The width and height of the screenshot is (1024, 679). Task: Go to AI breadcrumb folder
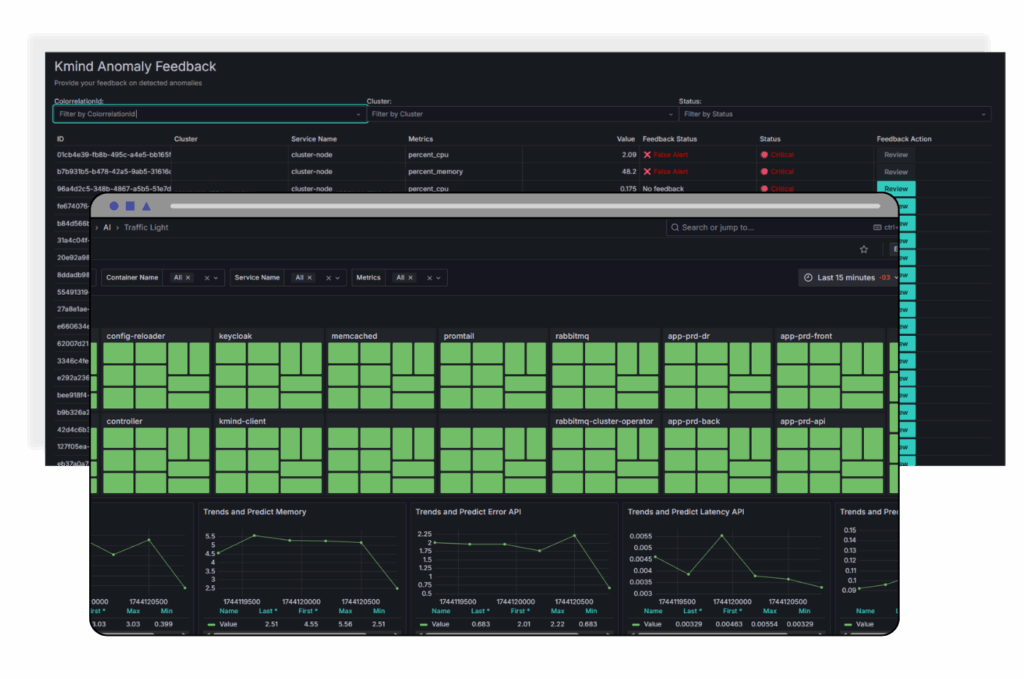(107, 228)
